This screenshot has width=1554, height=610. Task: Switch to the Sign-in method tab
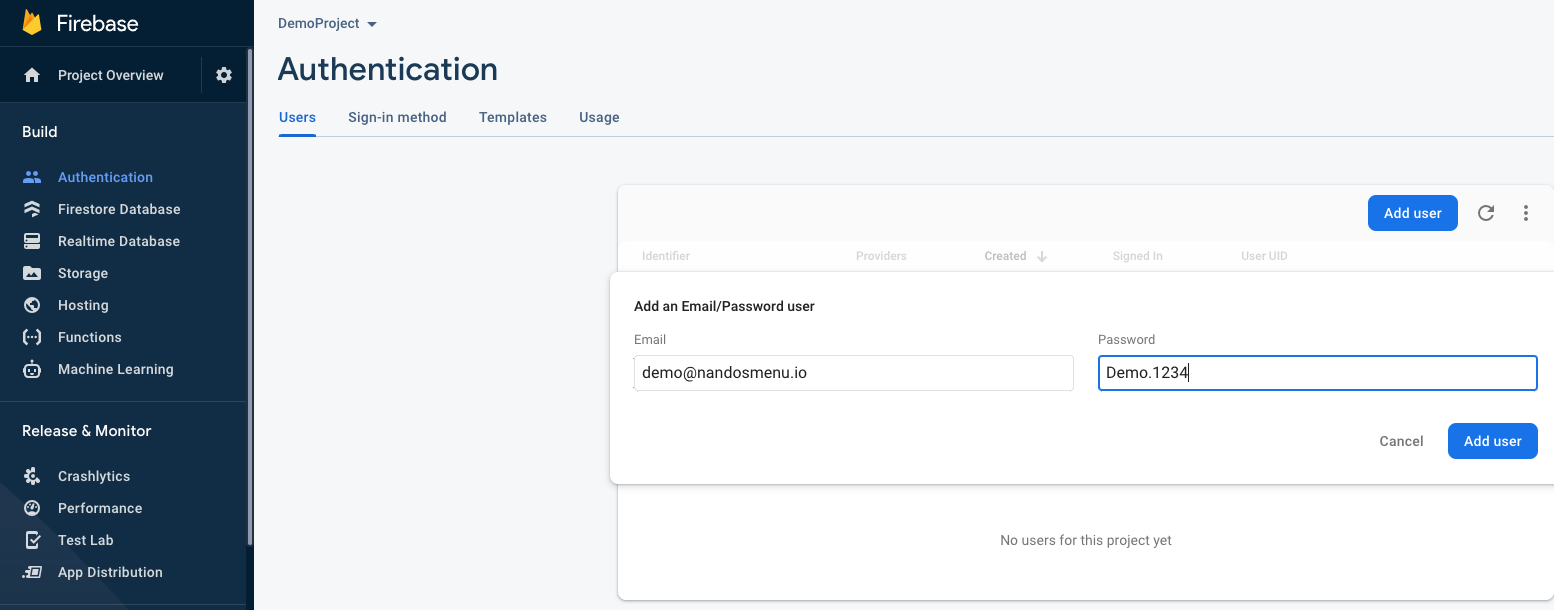[x=397, y=117]
